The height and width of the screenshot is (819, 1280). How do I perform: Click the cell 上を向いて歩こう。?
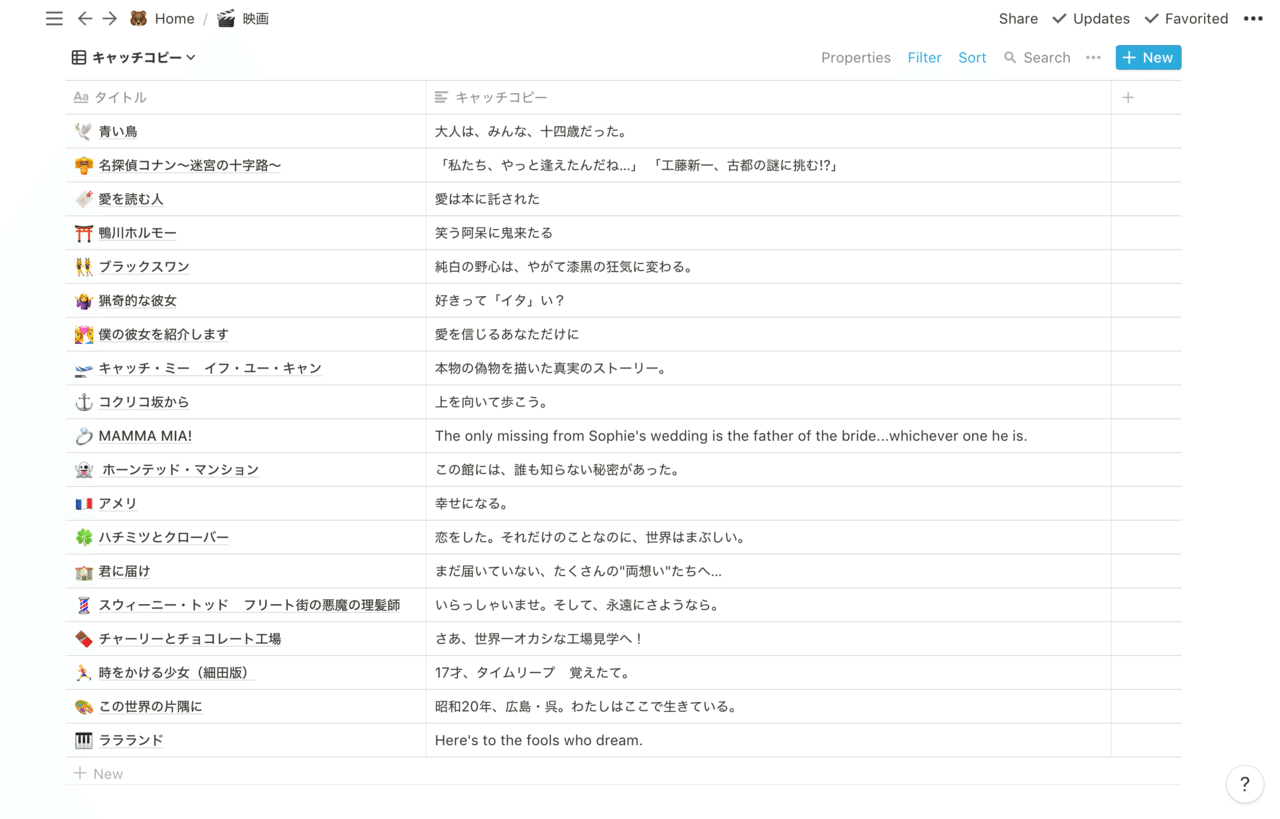pyautogui.click(x=768, y=402)
